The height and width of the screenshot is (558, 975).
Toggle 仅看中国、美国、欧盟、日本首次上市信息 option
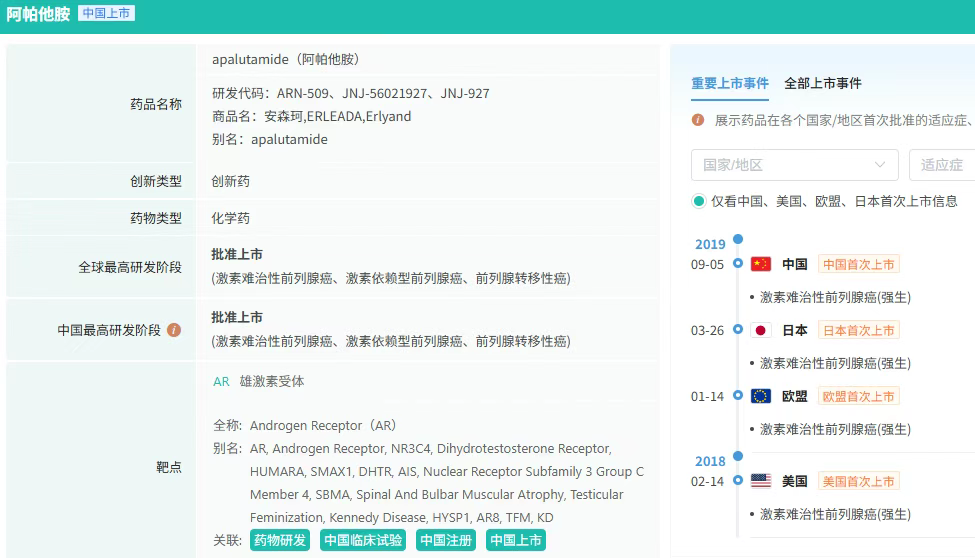click(699, 201)
